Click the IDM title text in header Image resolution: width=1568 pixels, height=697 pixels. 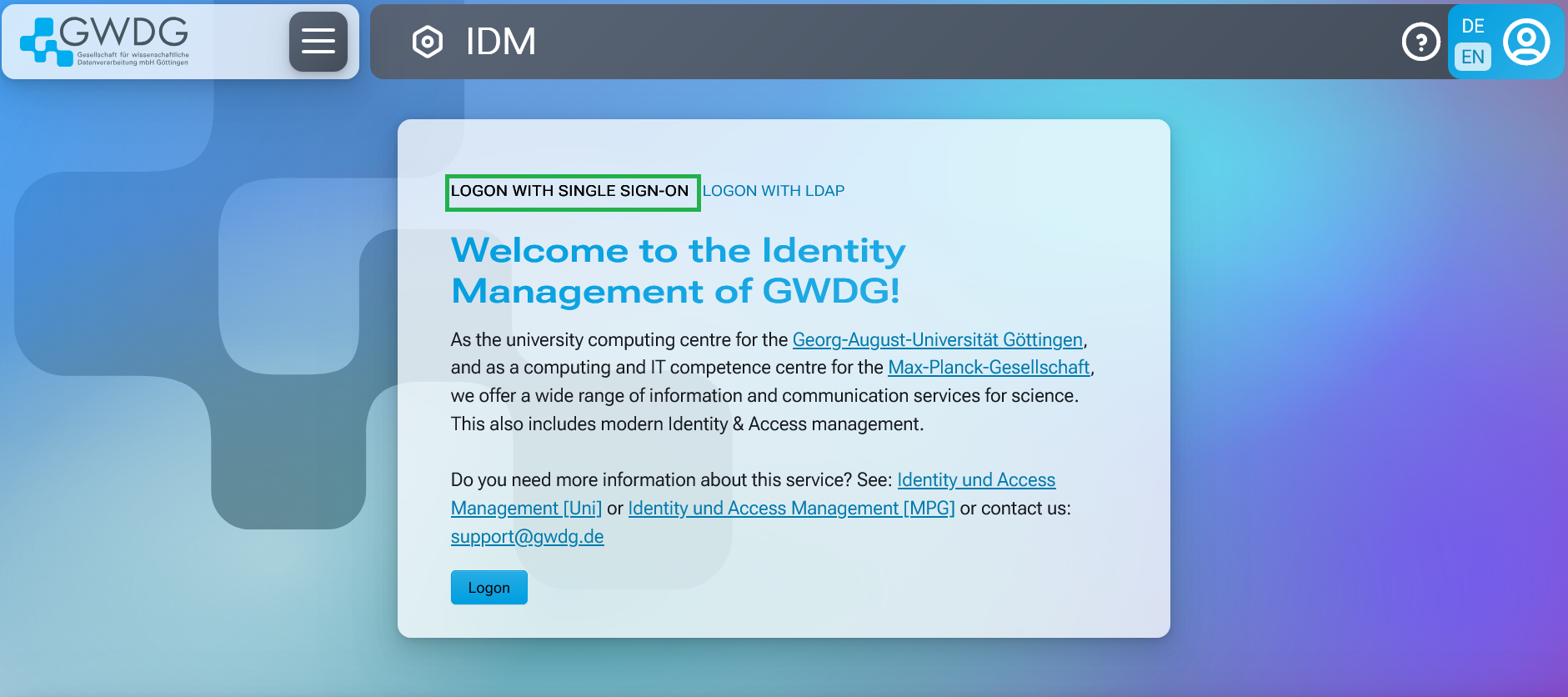click(x=500, y=42)
